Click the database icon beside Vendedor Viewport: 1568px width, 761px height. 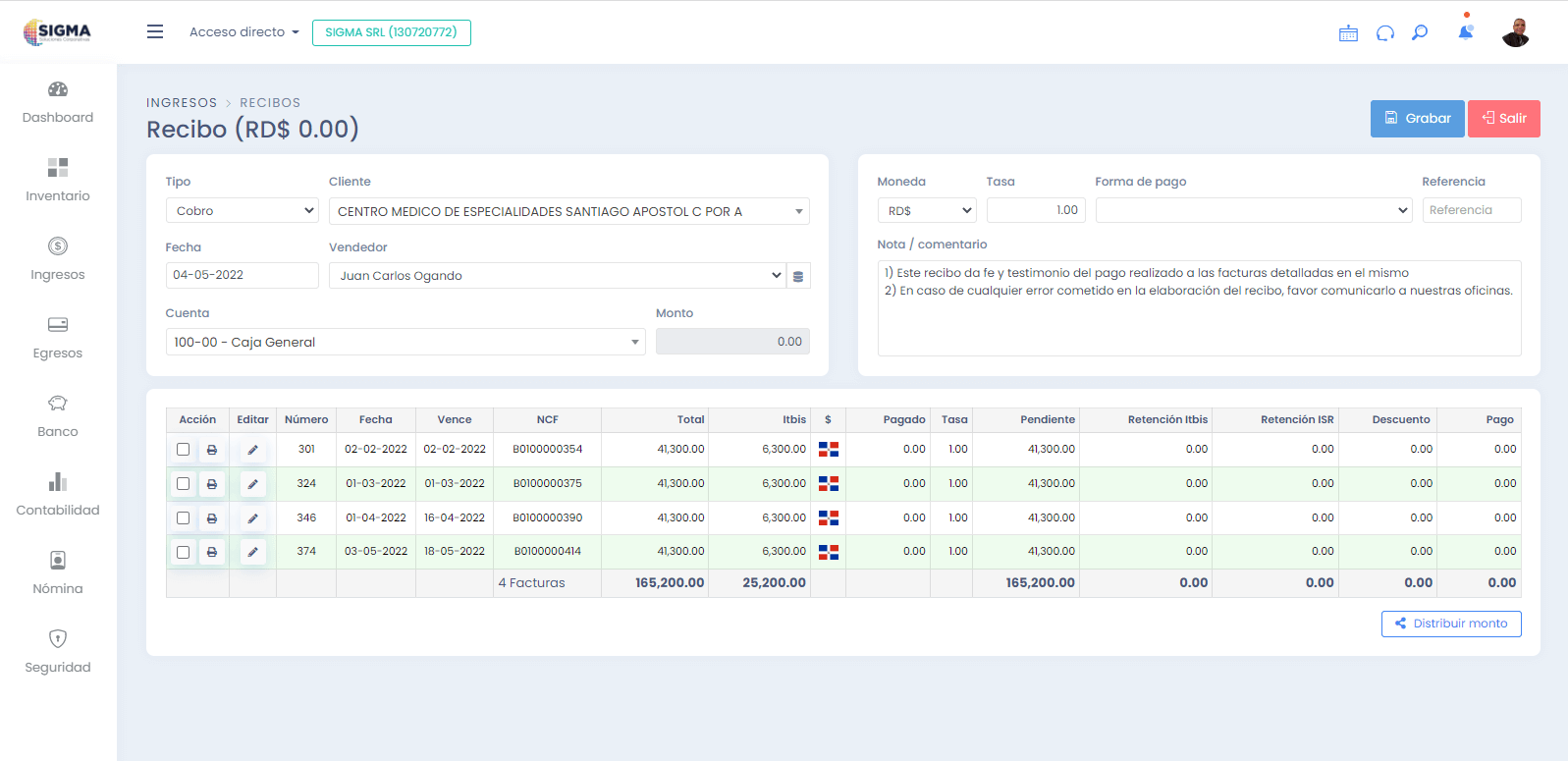798,276
